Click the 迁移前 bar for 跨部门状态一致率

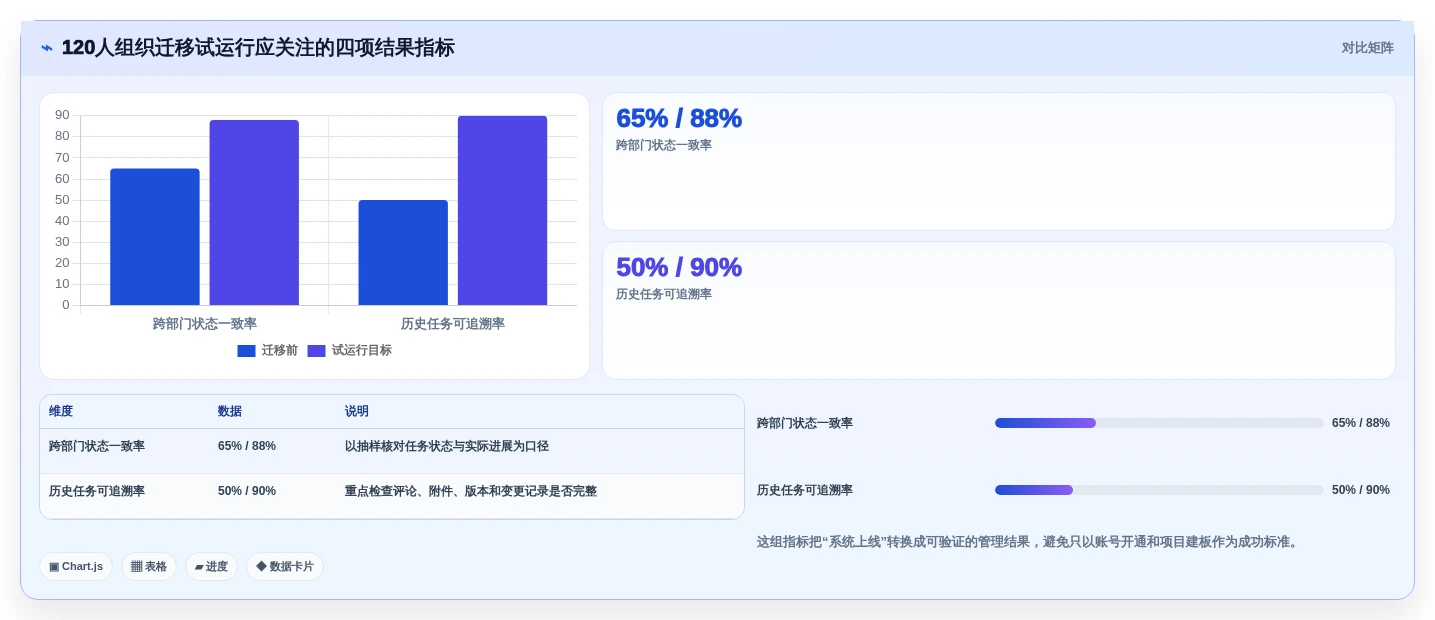[155, 237]
